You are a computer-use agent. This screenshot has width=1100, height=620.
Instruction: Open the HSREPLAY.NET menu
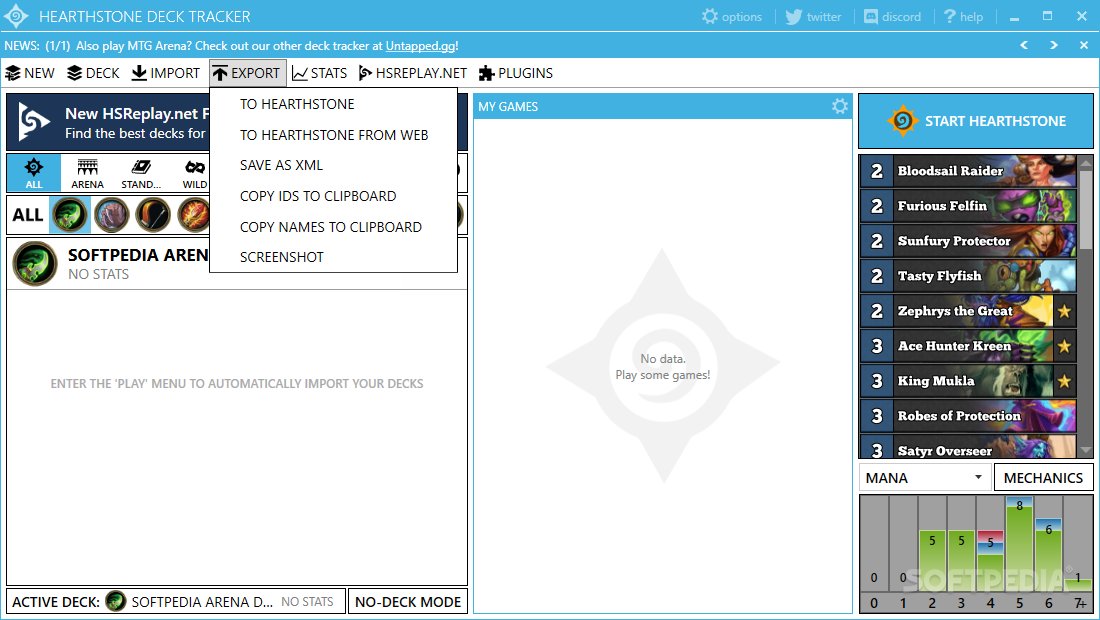[413, 73]
